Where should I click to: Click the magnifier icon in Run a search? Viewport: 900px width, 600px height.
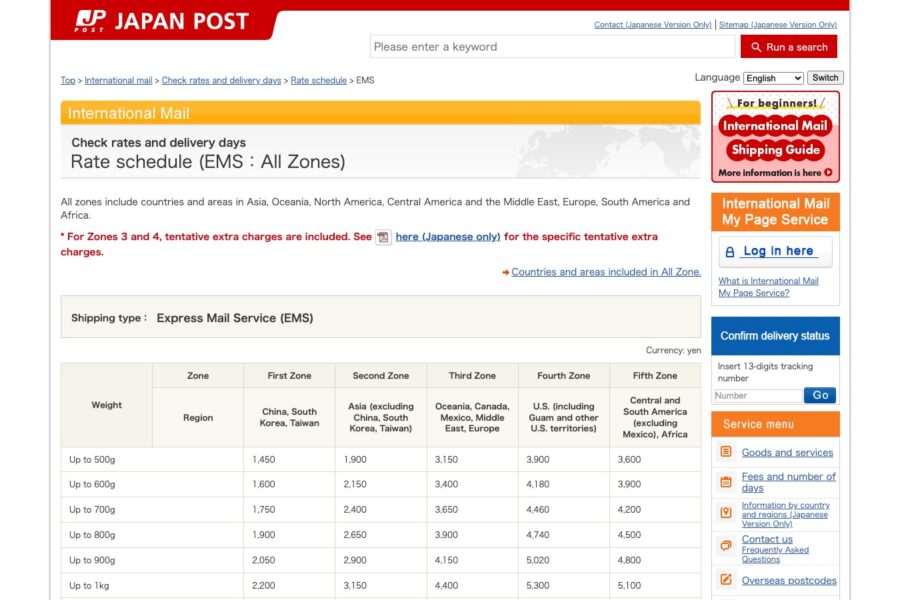(x=756, y=47)
